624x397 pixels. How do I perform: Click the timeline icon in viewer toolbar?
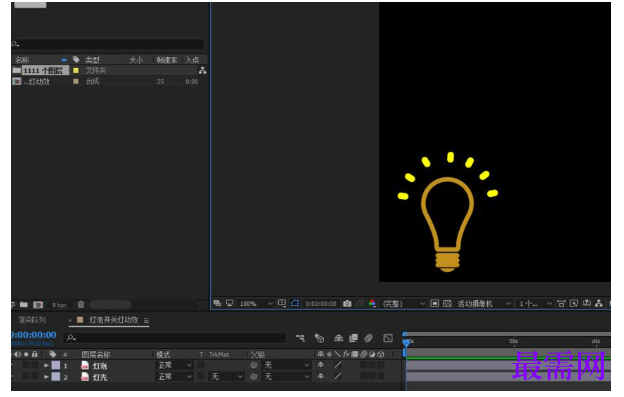pos(587,304)
